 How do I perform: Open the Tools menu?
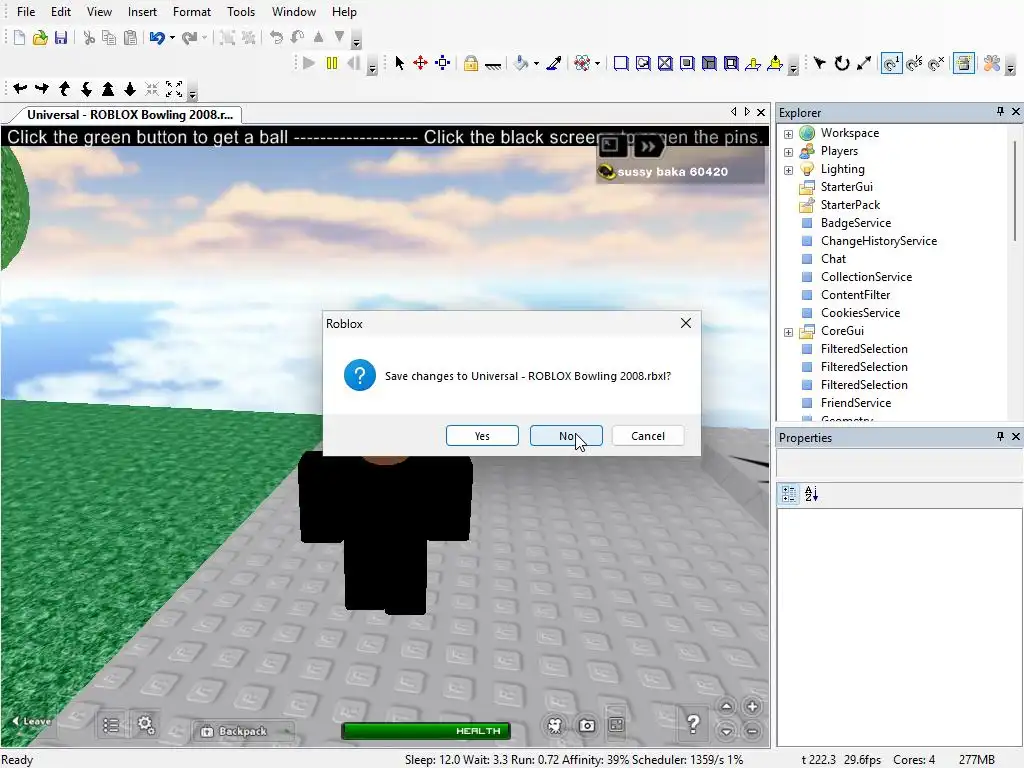point(241,12)
